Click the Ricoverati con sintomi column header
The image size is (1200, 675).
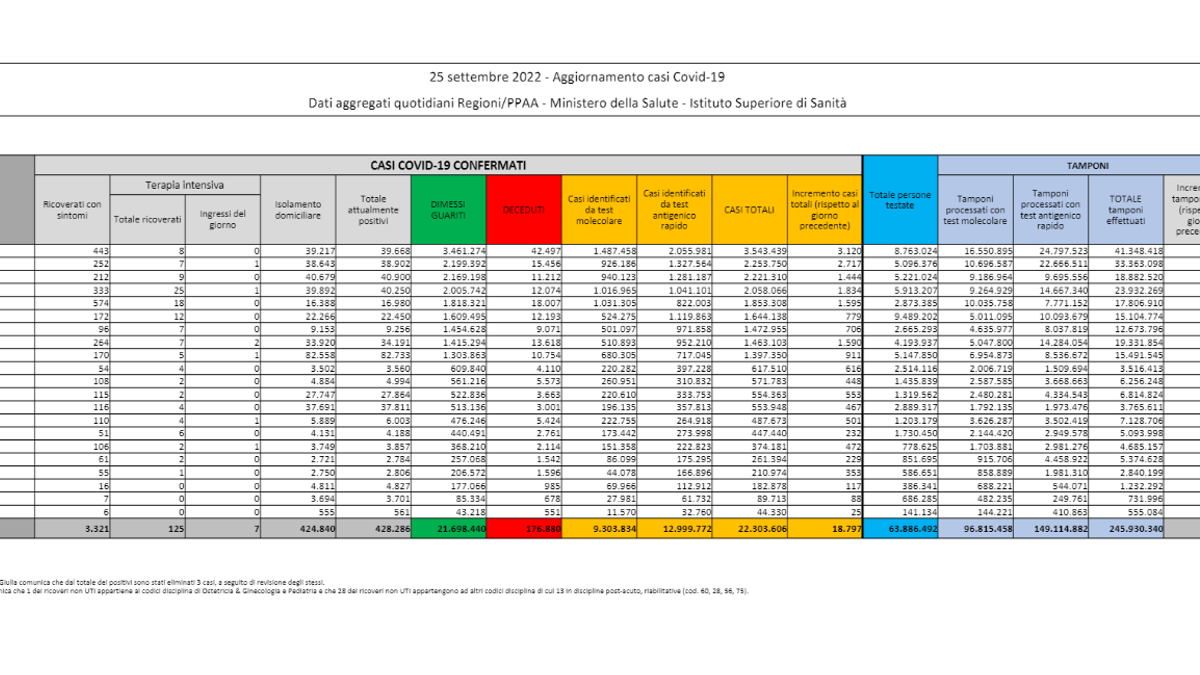(72, 209)
